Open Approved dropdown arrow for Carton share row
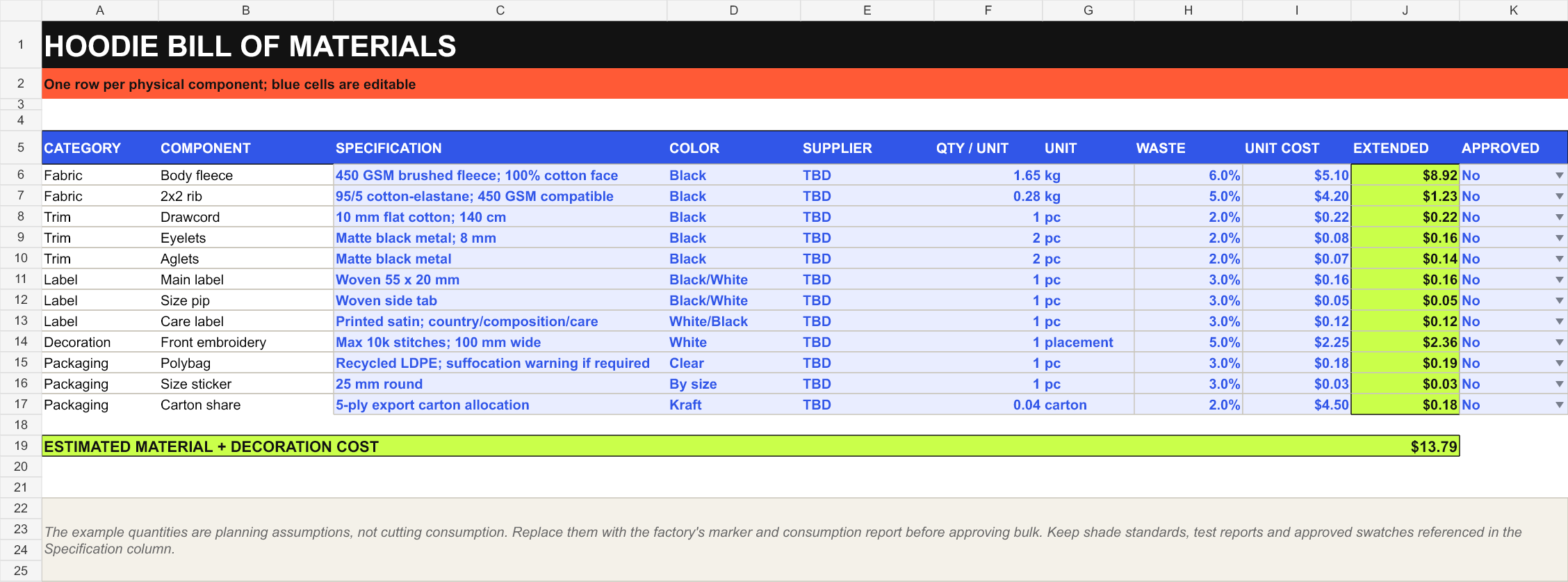Viewport: 1568px width, 582px height. tap(1559, 405)
